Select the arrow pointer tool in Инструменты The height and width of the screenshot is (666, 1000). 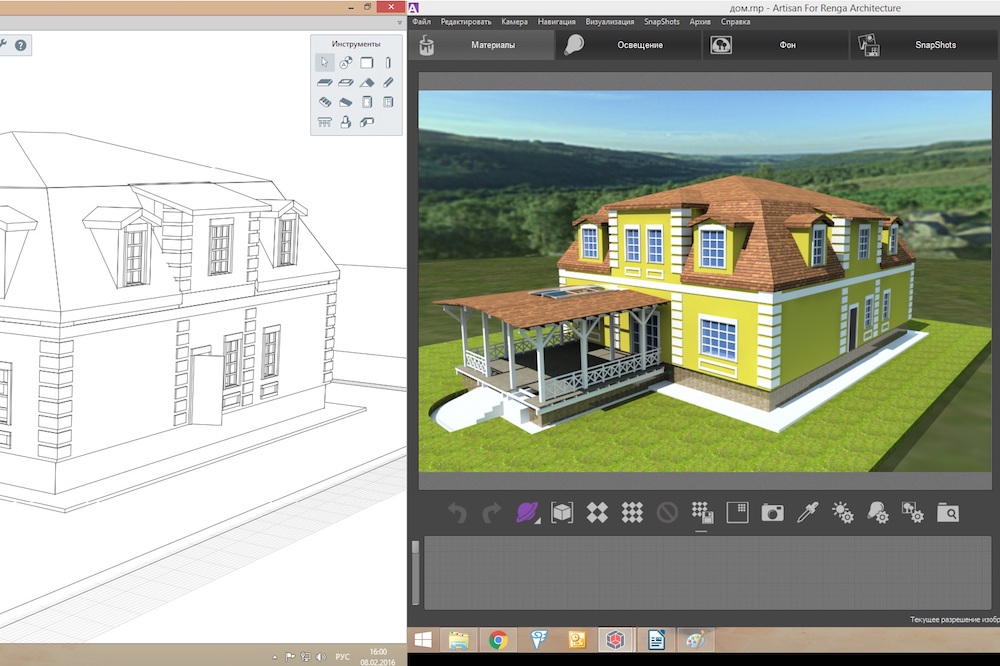325,62
